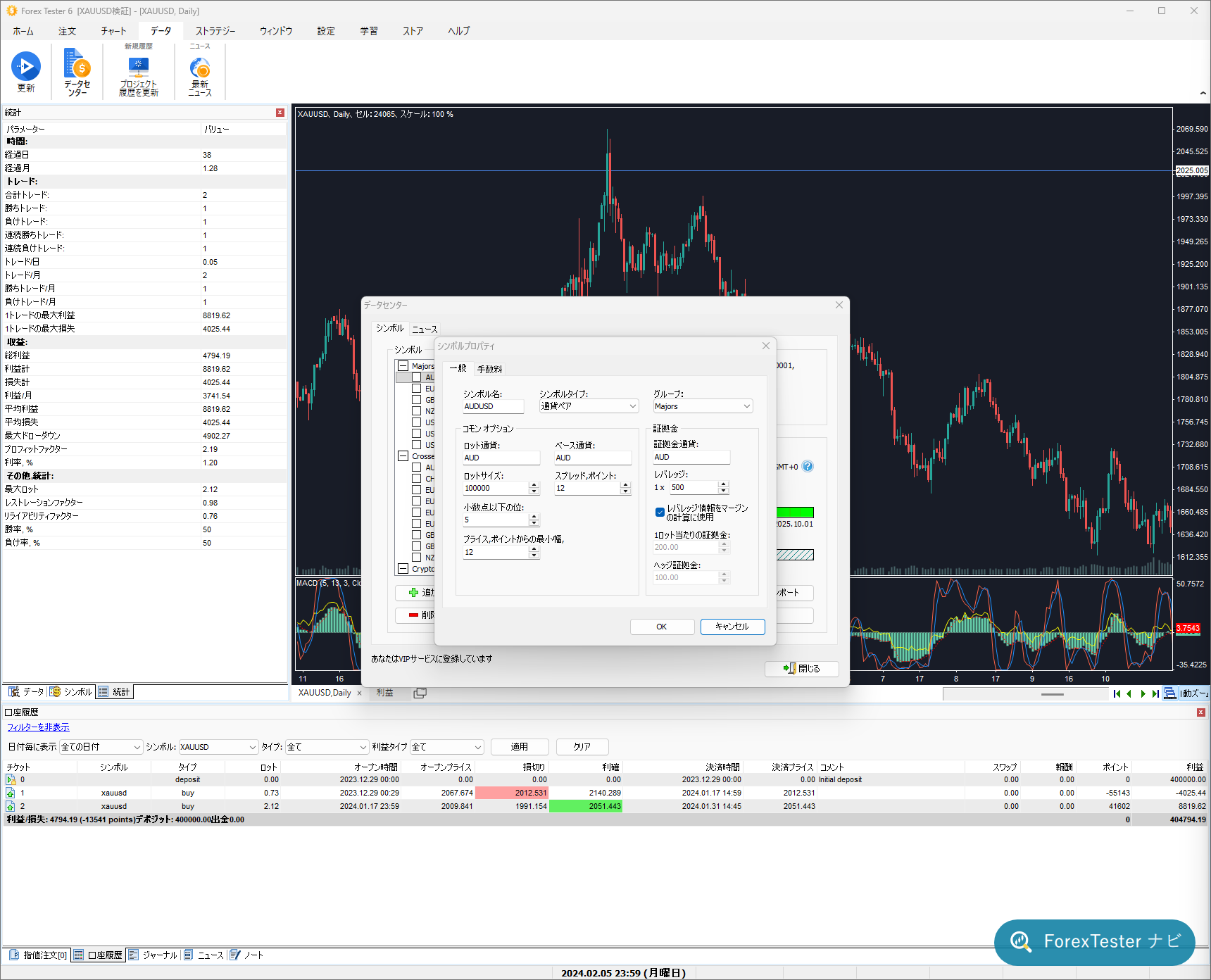This screenshot has height=980, width=1211.
Task: Open the データセンター data center icon
Action: point(77,63)
